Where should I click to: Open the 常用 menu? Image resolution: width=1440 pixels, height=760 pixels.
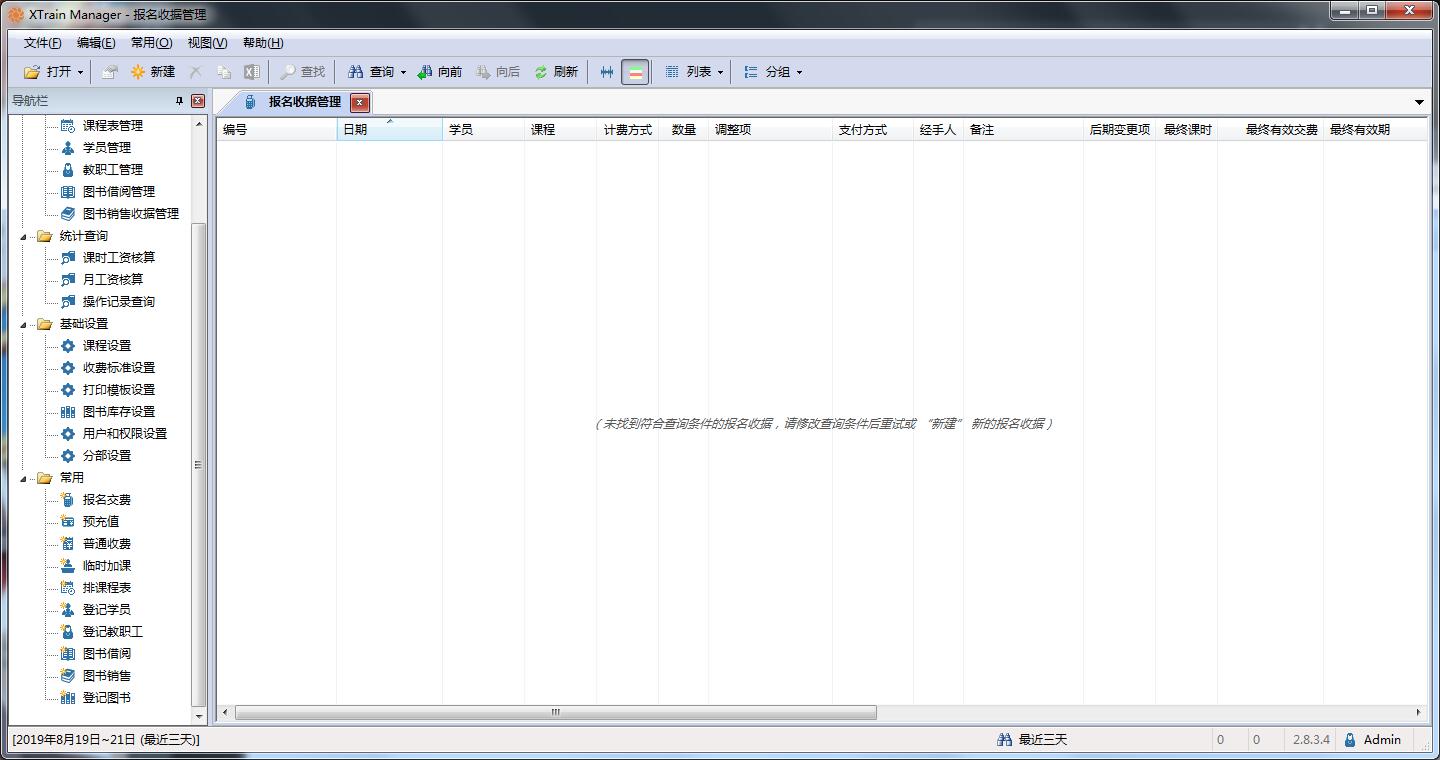pos(151,43)
